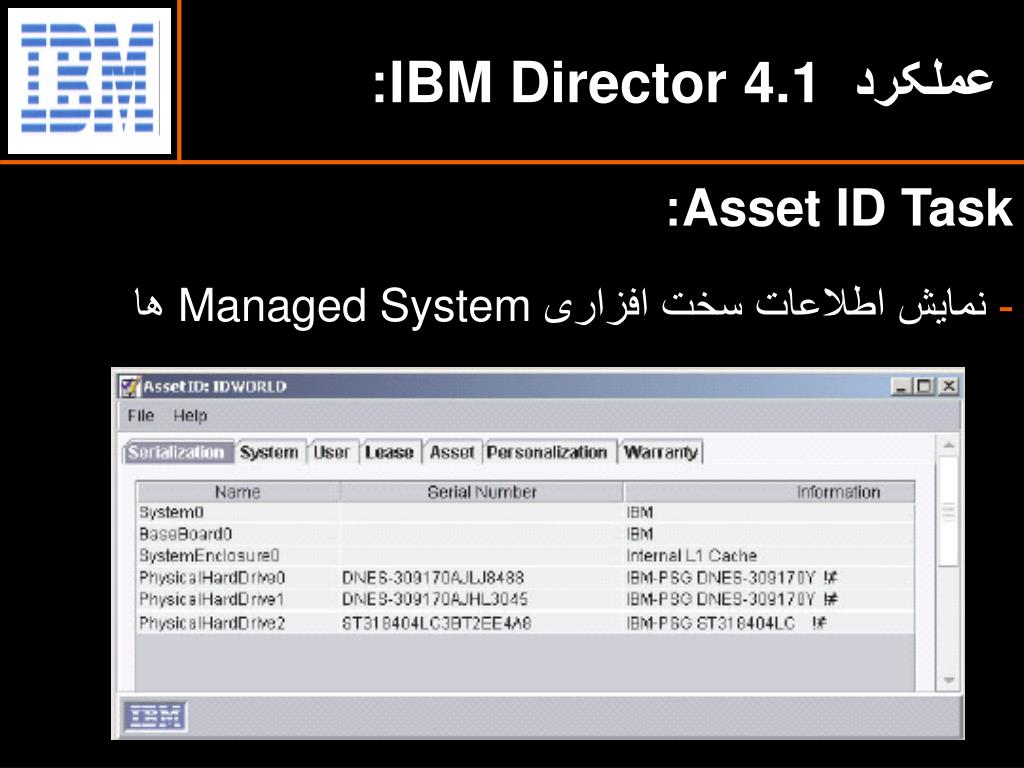Click the Serial Number column header

481,492
